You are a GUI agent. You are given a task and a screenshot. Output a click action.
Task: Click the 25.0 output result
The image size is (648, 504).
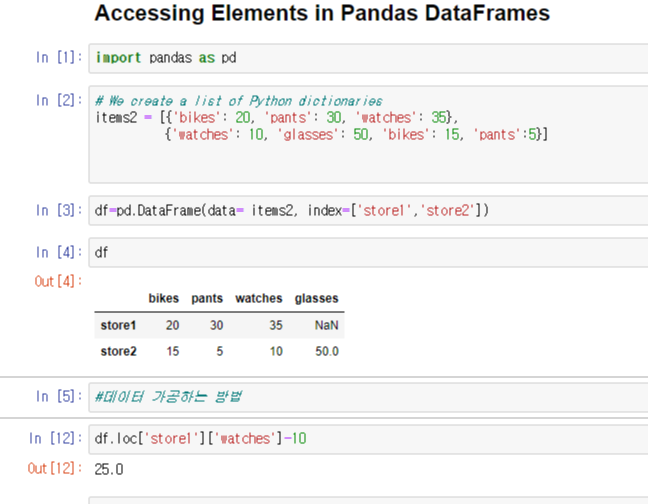(109, 470)
